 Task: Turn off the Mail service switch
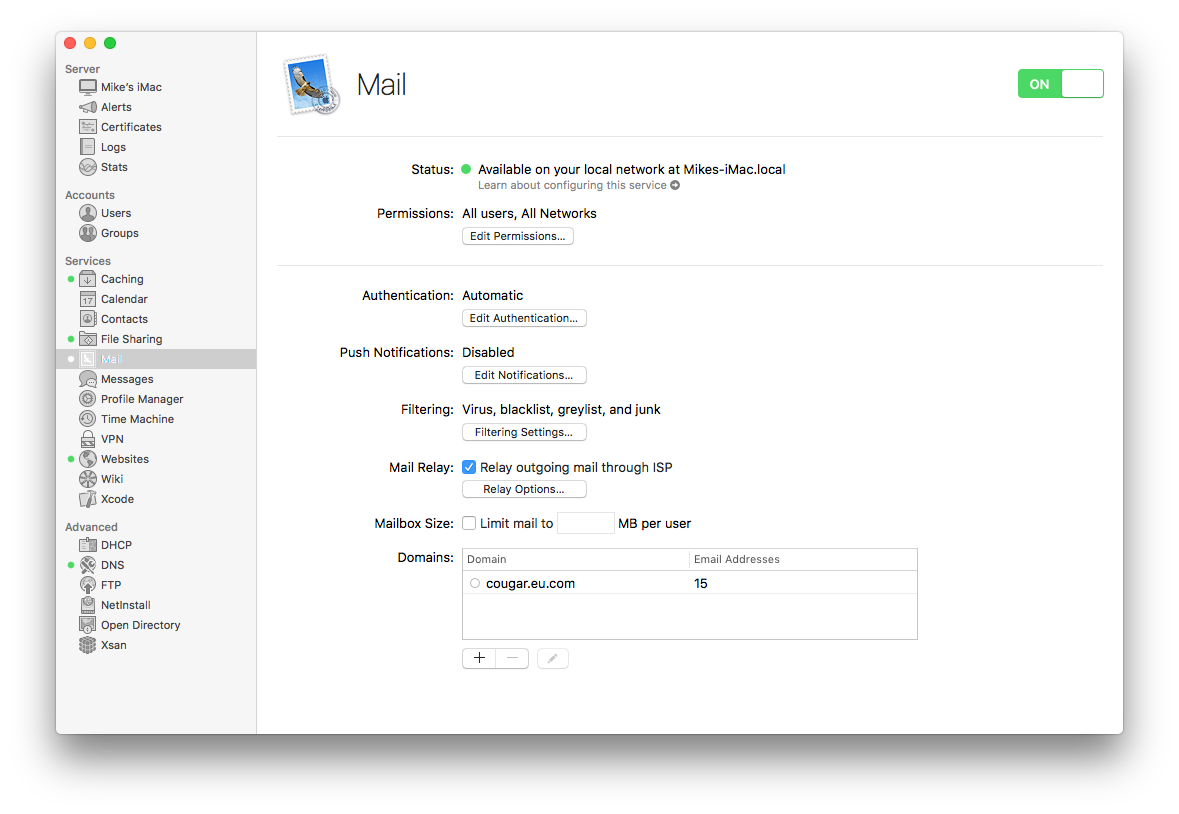click(1060, 84)
